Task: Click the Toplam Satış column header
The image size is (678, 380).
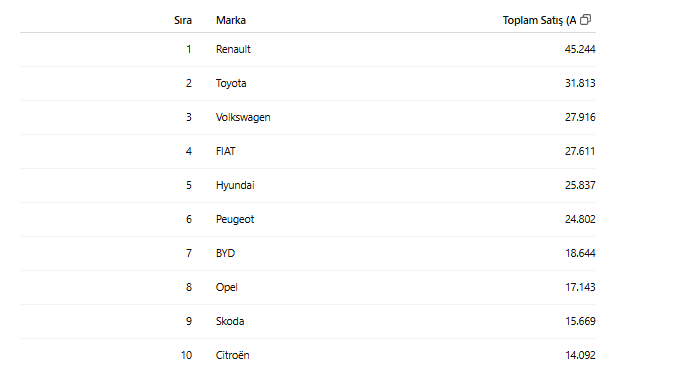Action: point(539,20)
